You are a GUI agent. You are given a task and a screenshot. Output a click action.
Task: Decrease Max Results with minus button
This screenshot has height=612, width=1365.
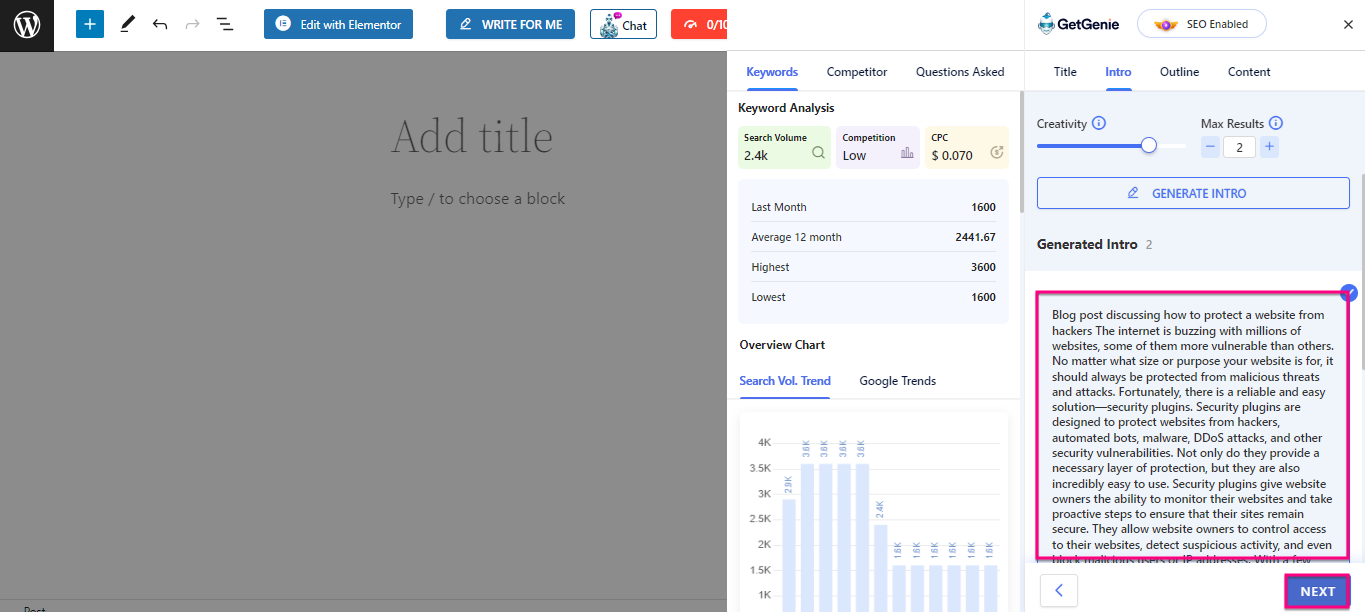coord(1210,147)
